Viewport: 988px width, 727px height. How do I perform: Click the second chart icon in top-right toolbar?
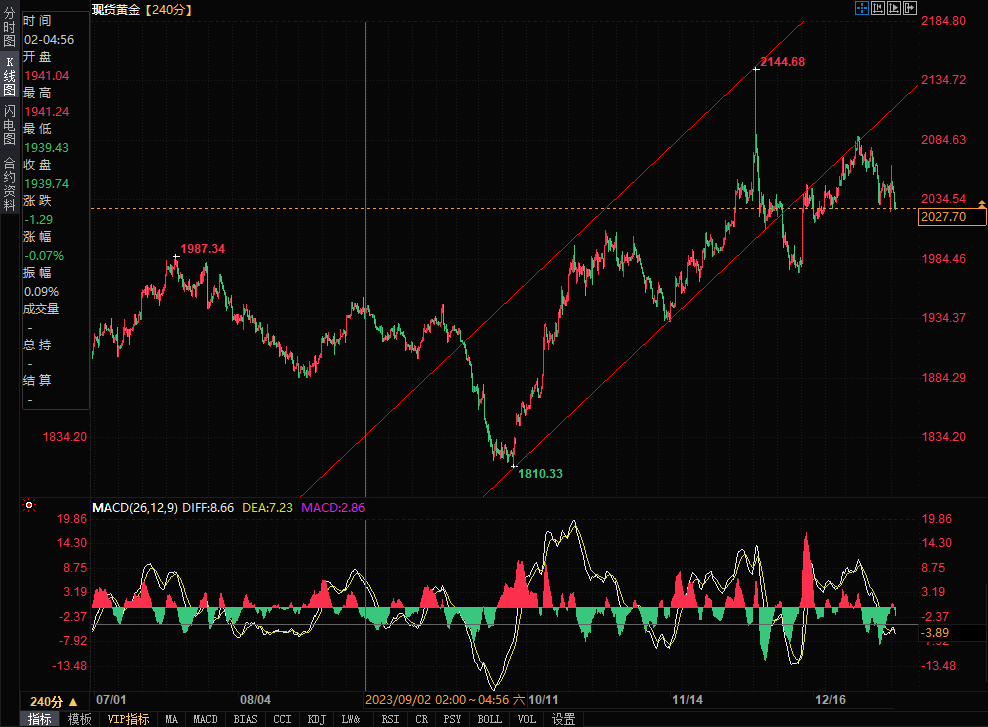(x=878, y=9)
